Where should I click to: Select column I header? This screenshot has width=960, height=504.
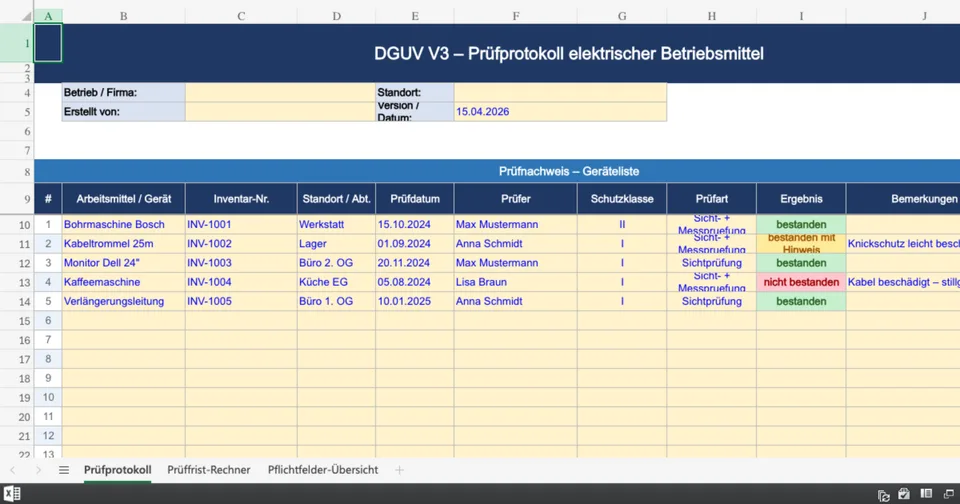(801, 17)
